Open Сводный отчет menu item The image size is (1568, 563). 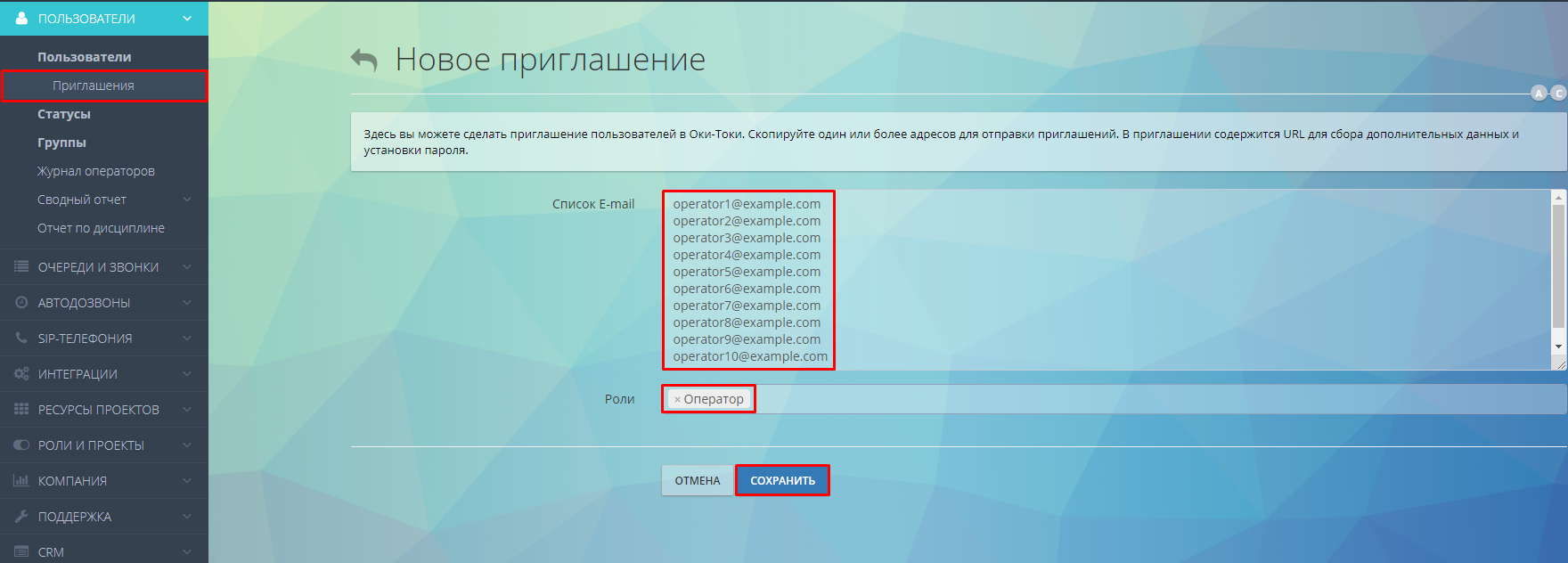82,200
